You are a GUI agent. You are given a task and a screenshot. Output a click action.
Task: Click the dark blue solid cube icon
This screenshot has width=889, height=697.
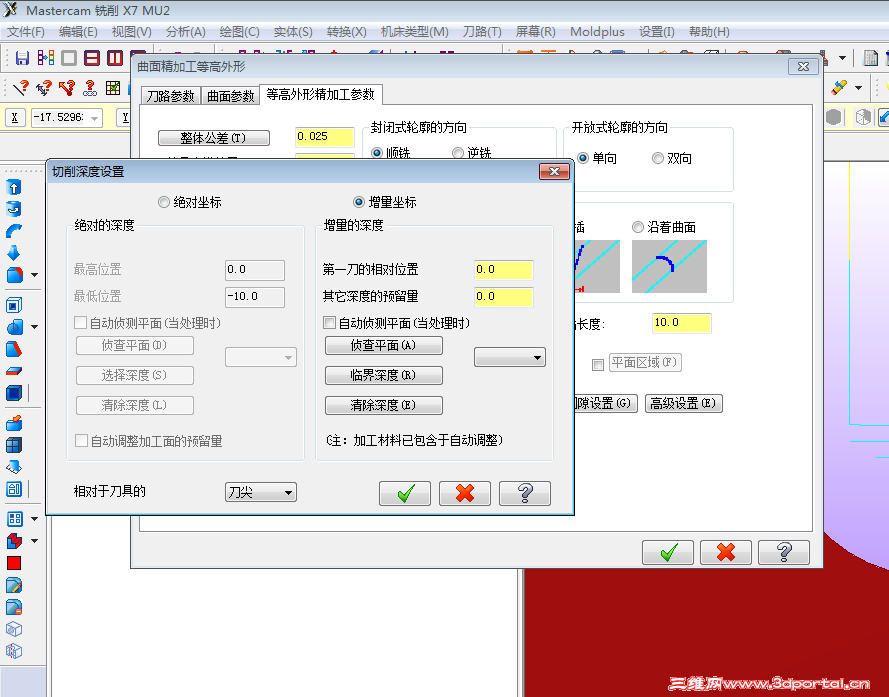(14, 392)
